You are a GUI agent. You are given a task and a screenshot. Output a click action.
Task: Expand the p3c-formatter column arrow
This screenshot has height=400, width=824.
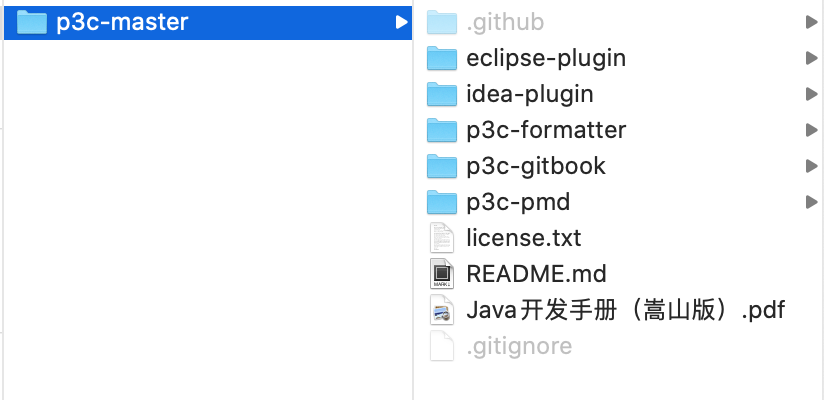click(811, 130)
